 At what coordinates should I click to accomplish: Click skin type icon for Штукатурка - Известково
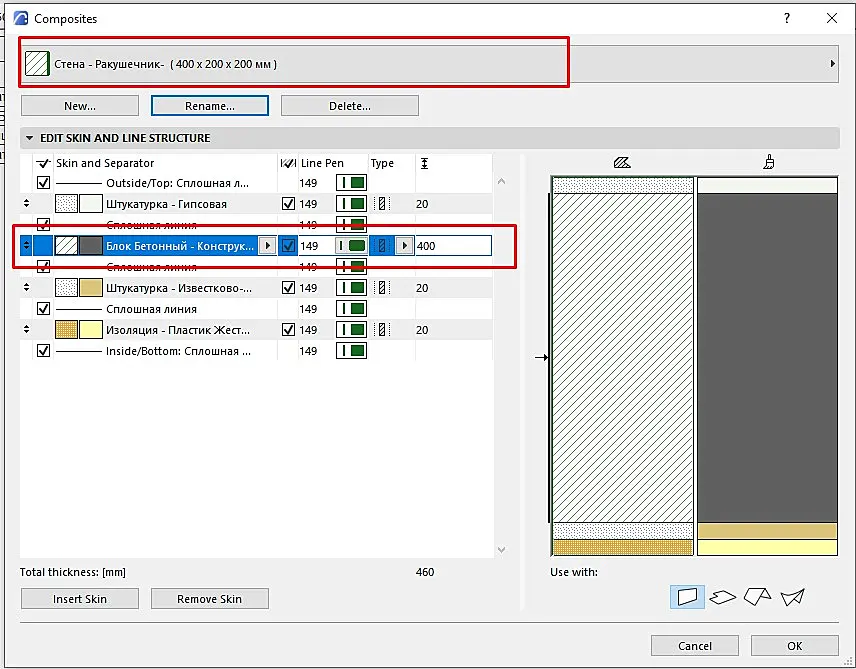pos(382,288)
